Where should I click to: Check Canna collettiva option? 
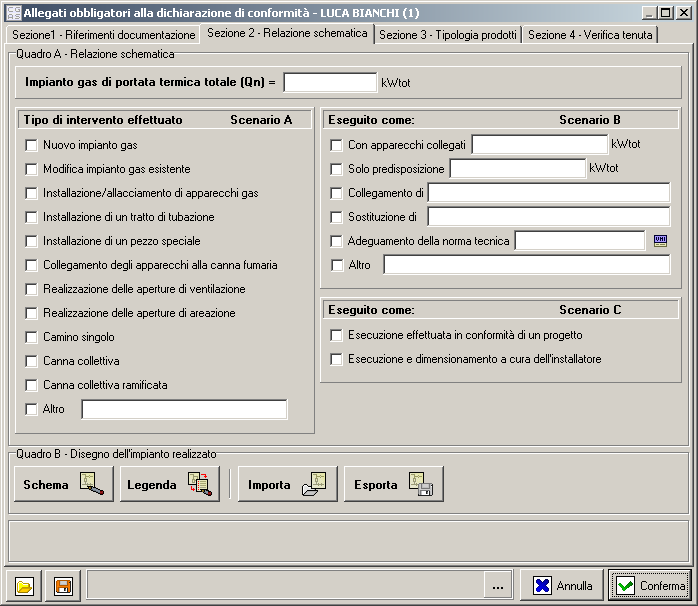pos(31,361)
